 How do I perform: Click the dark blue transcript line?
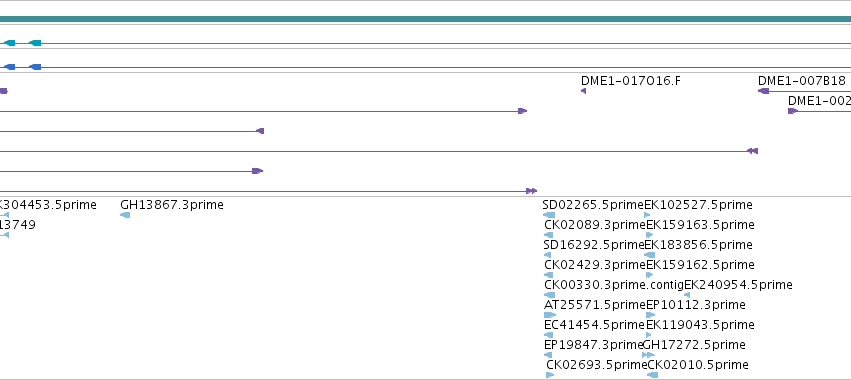click(x=445, y=67)
